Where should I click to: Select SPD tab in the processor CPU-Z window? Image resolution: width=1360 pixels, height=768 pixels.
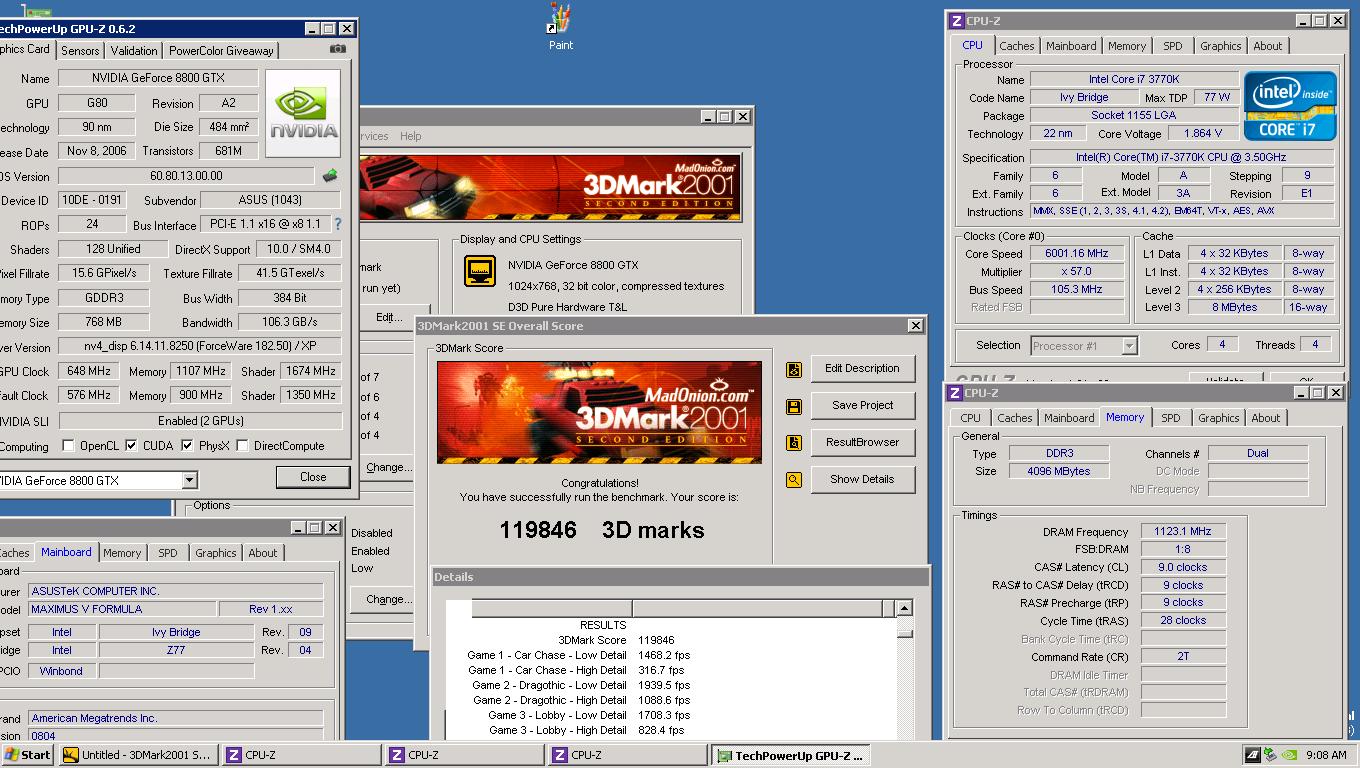(x=1173, y=46)
